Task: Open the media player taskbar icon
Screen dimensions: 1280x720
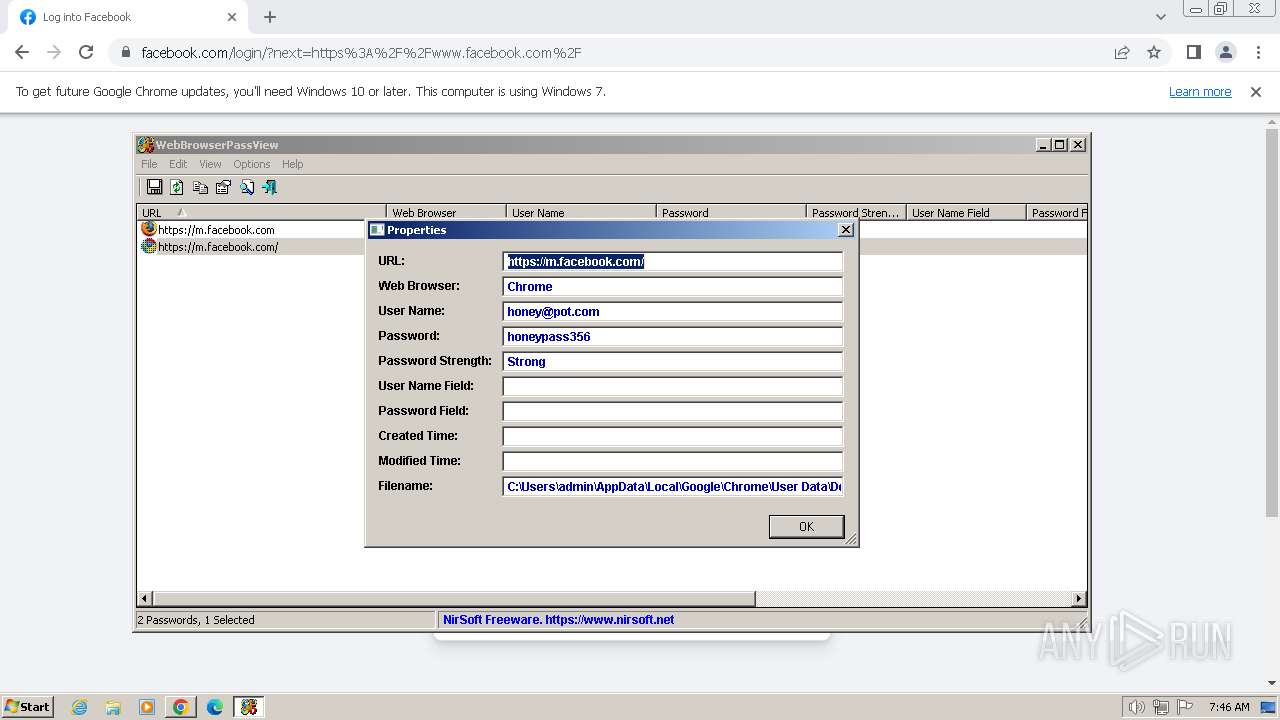Action: click(x=147, y=707)
